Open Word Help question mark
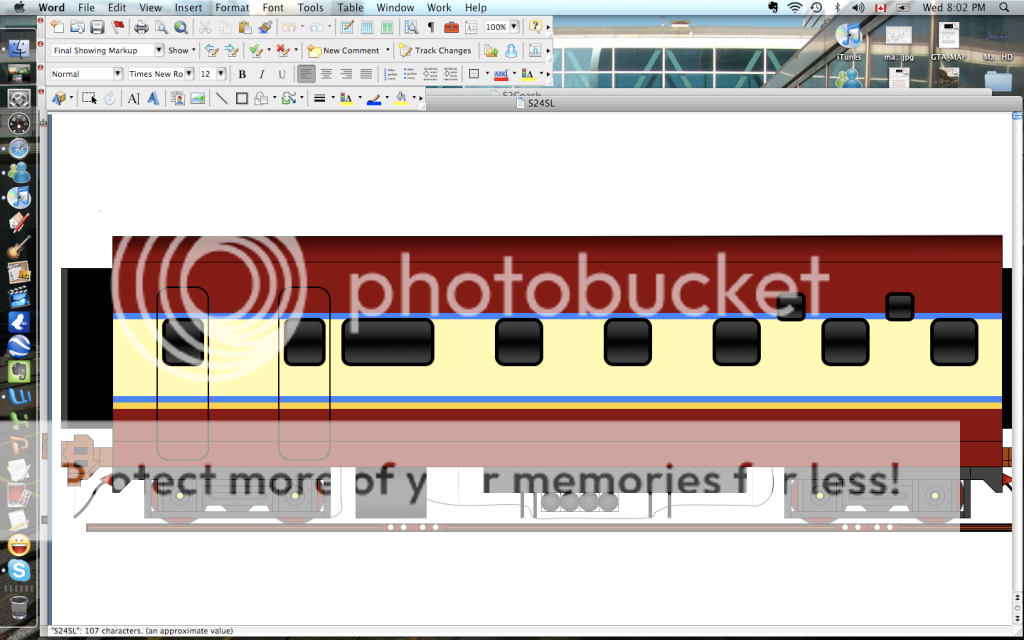The width and height of the screenshot is (1024, 640). 535,27
